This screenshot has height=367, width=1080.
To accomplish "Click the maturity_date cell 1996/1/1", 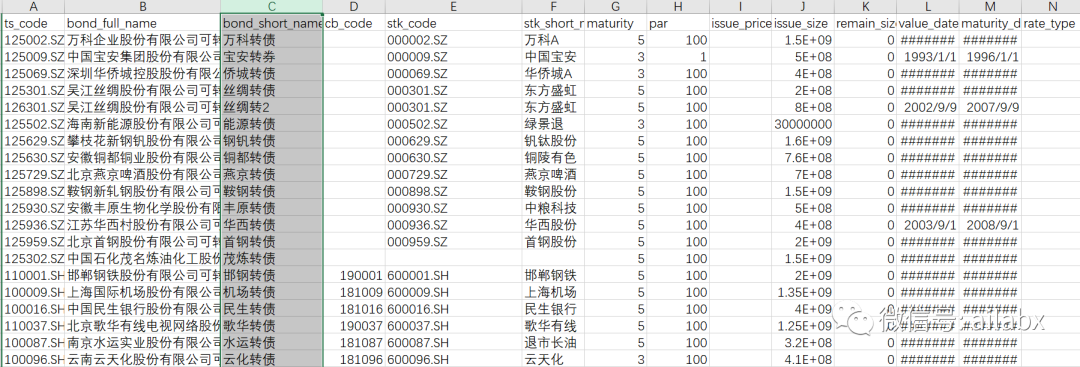I will pyautogui.click(x=990, y=57).
